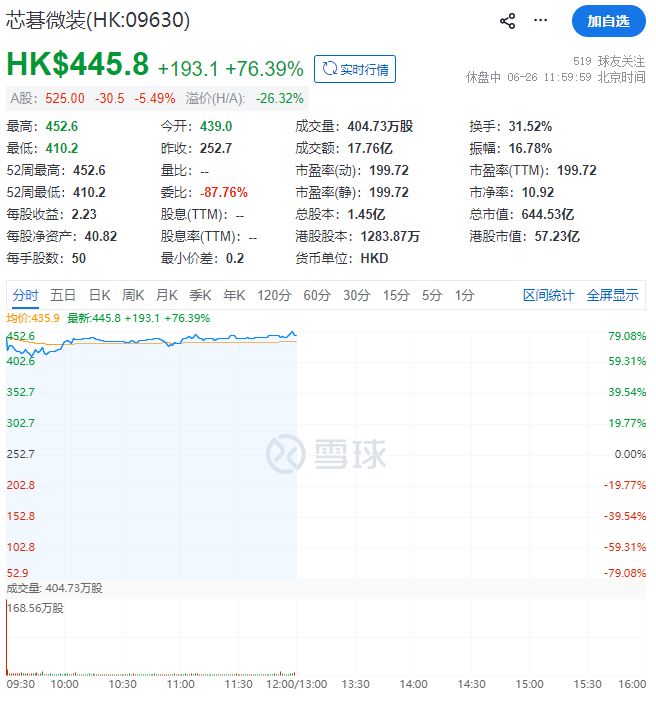Viewport: 656px width, 708px height.
Task: Select the 季K chart tab
Action: point(200,295)
